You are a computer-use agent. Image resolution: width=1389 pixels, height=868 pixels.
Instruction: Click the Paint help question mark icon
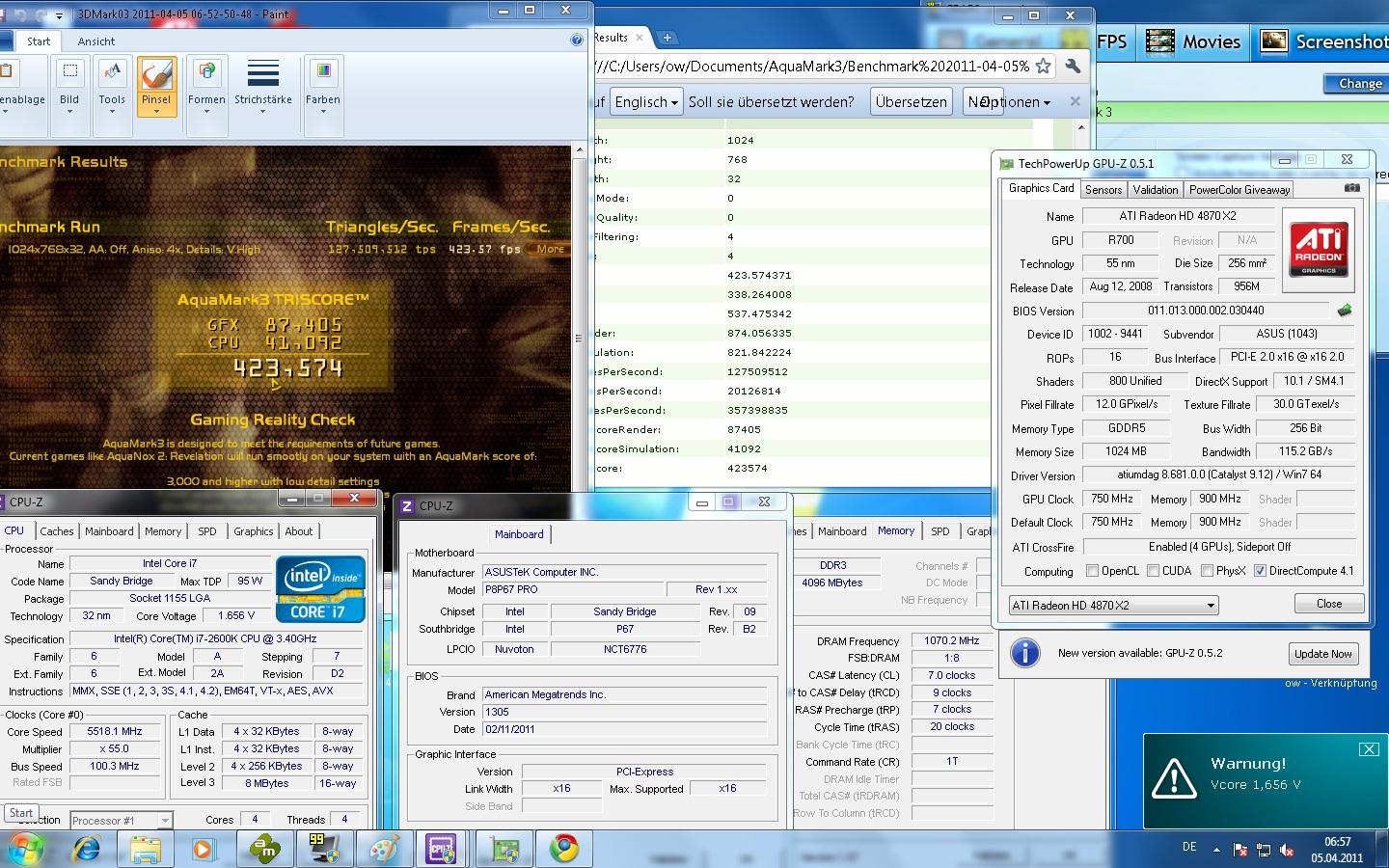click(x=577, y=40)
